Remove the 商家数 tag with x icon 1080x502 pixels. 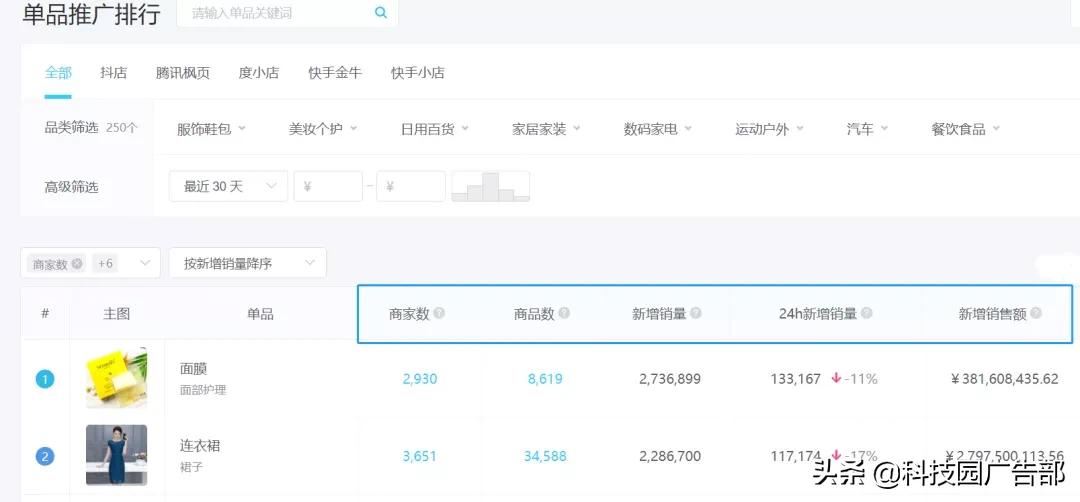(76, 264)
